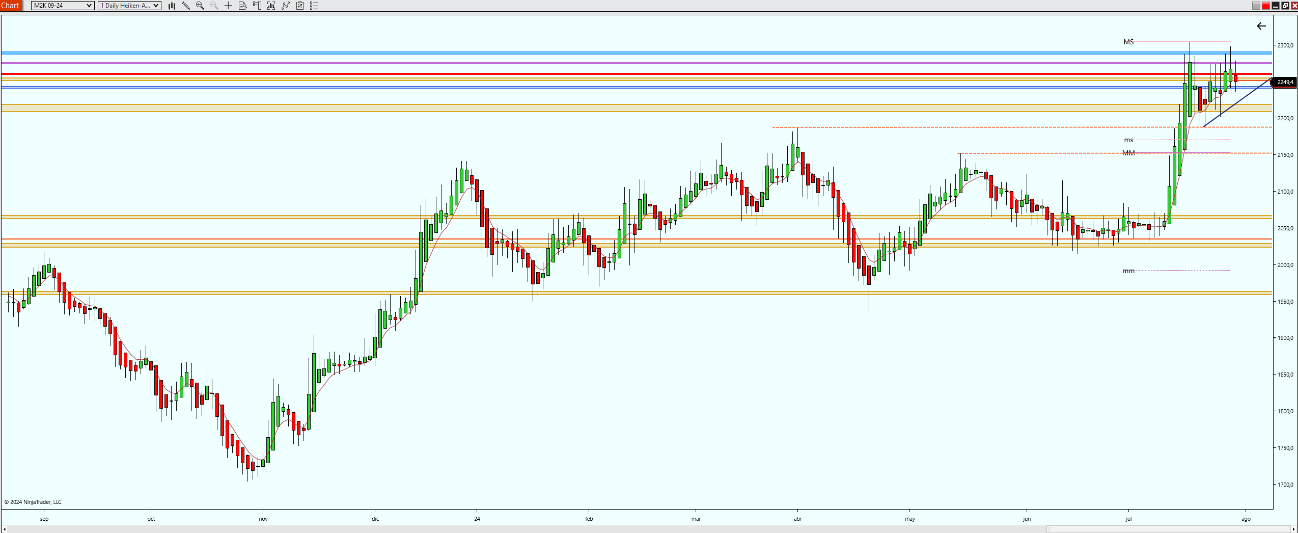
Task: Select the drawing tools pencil icon
Action: pos(185,5)
